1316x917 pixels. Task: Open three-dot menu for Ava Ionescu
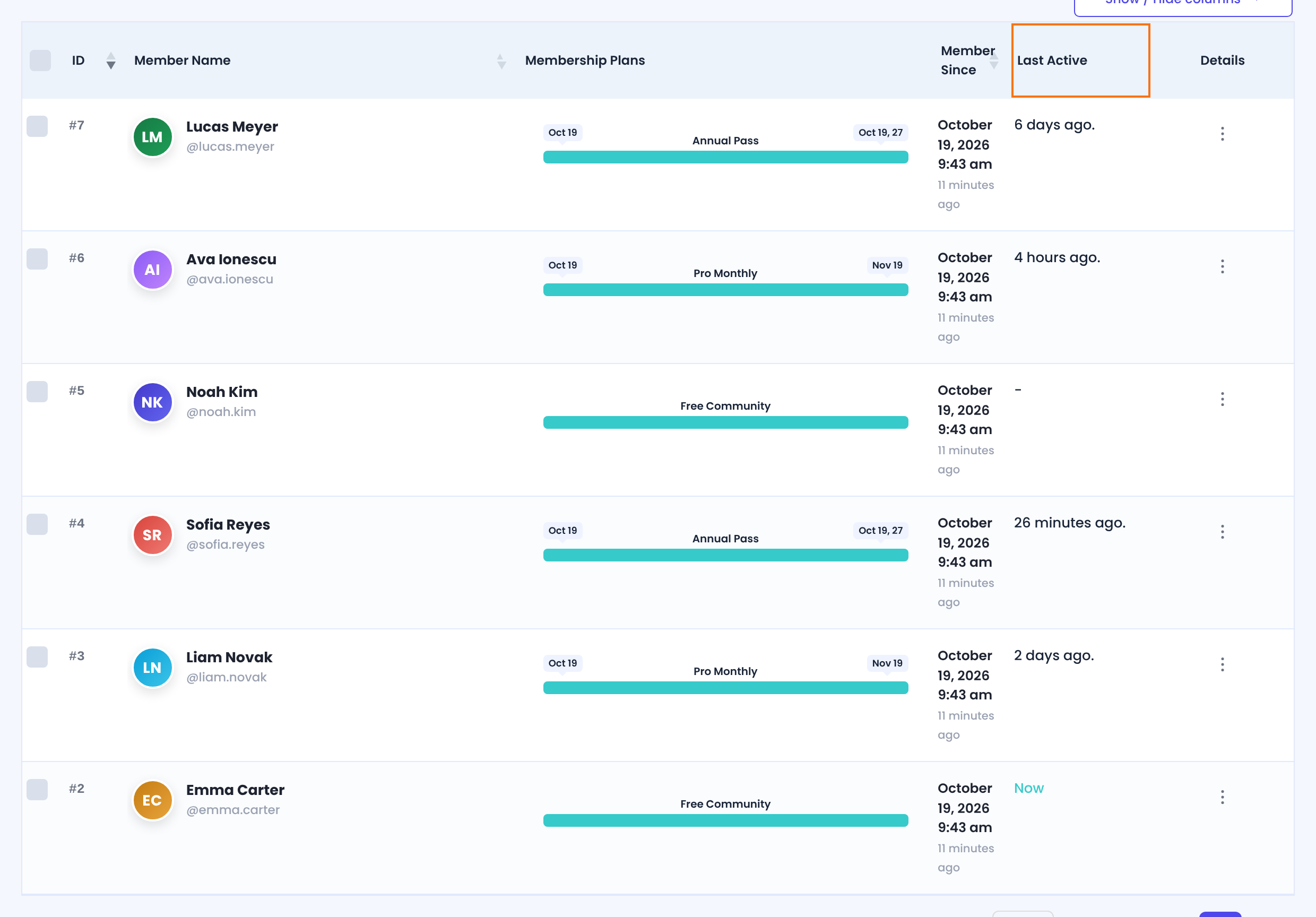tap(1222, 266)
